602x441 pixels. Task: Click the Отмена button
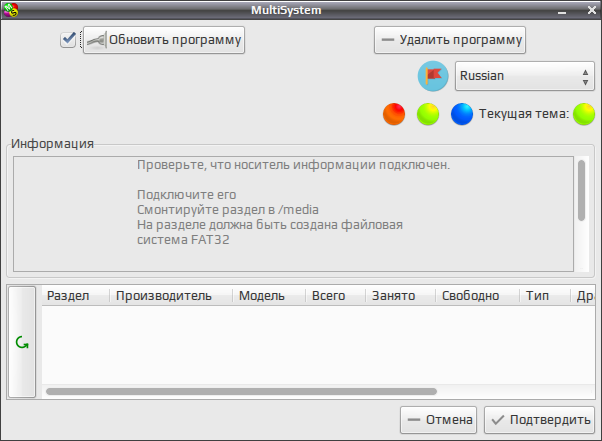pos(438,420)
